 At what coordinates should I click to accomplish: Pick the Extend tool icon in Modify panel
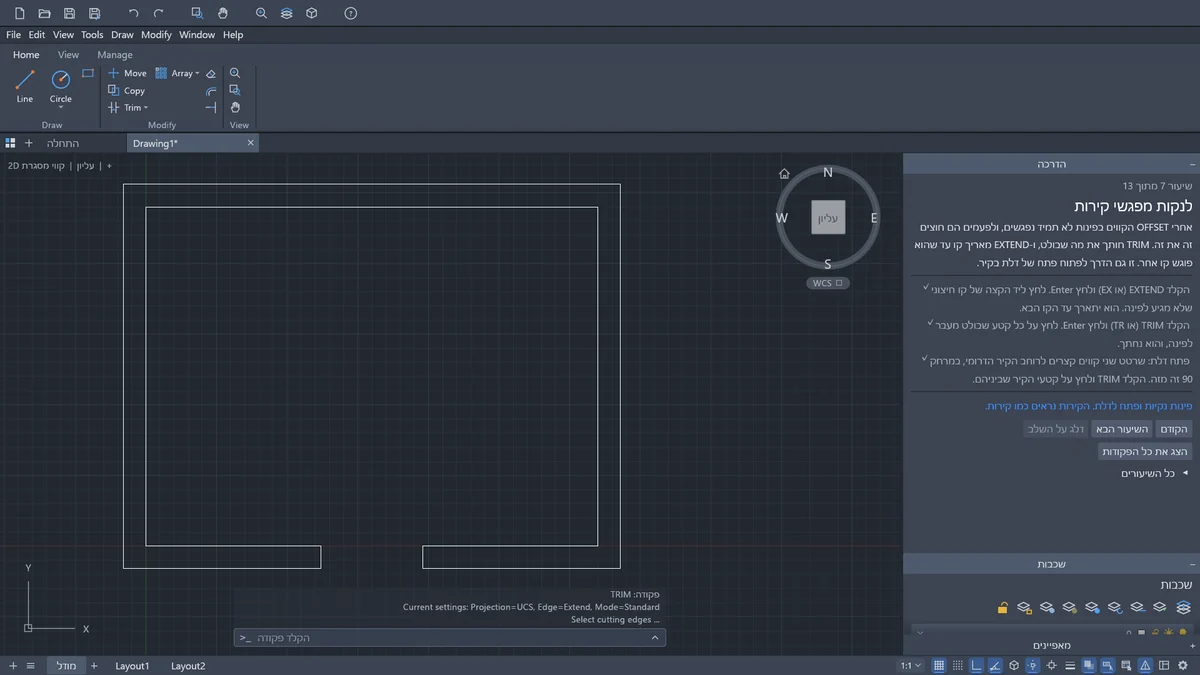click(211, 107)
